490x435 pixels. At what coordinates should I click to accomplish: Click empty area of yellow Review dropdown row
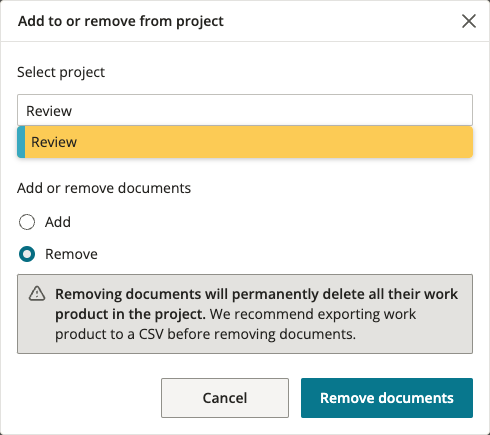pos(273,142)
